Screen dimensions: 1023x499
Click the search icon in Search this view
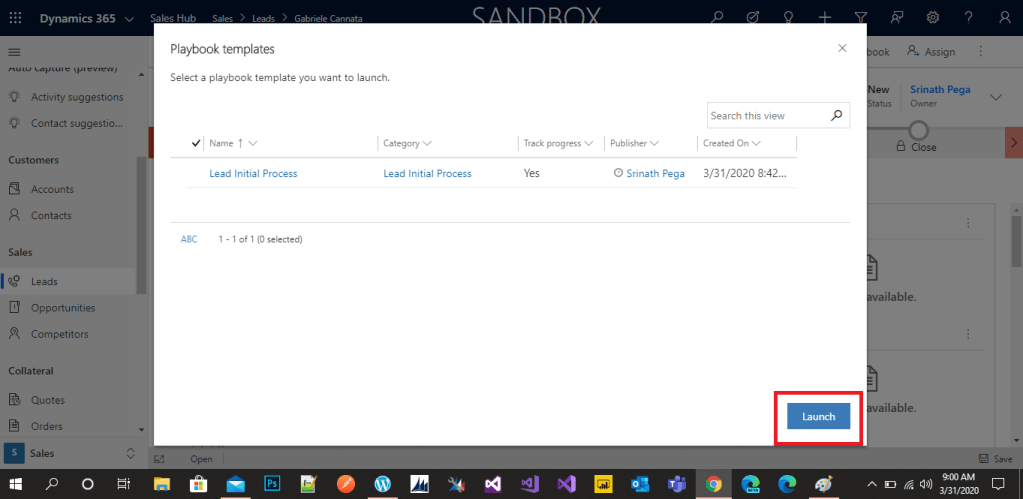click(x=837, y=116)
